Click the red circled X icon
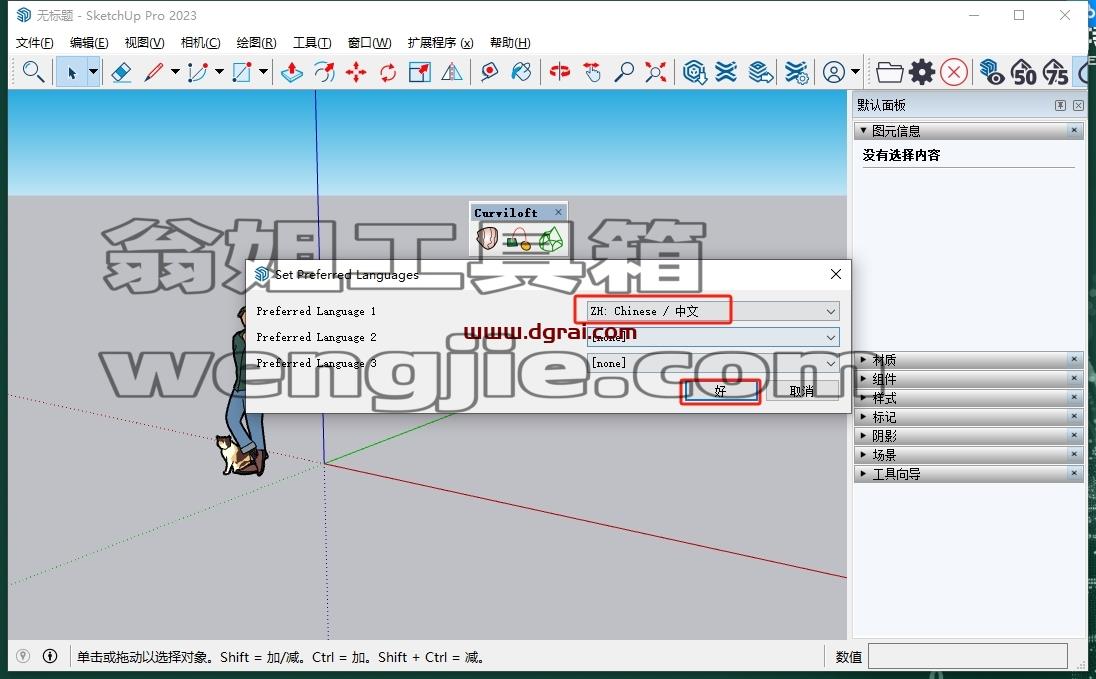The image size is (1096, 679). [954, 72]
